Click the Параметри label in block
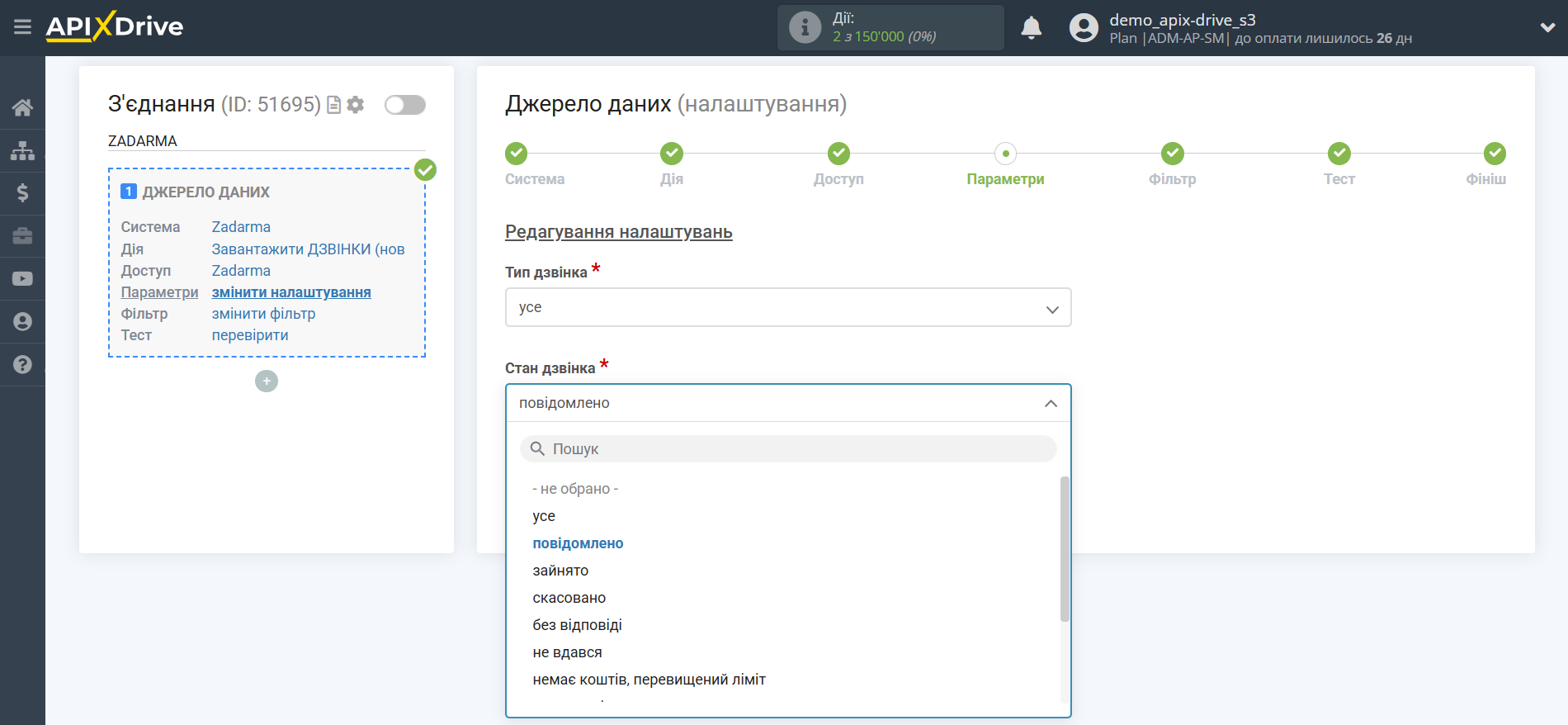 pos(159,292)
